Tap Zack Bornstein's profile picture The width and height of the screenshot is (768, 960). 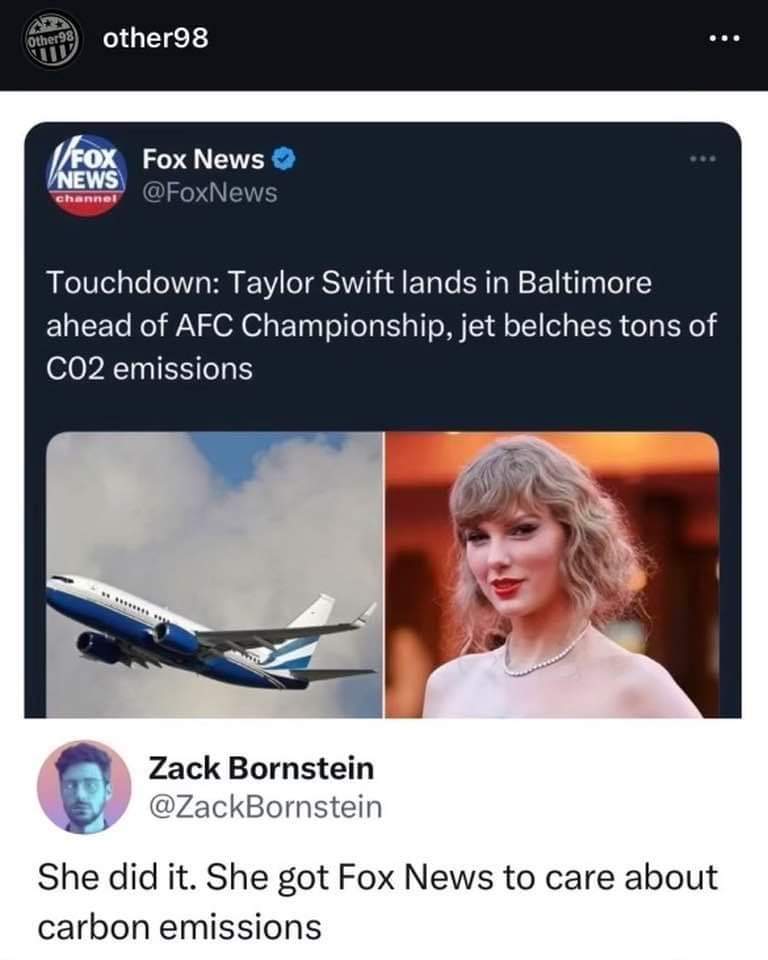coord(84,787)
